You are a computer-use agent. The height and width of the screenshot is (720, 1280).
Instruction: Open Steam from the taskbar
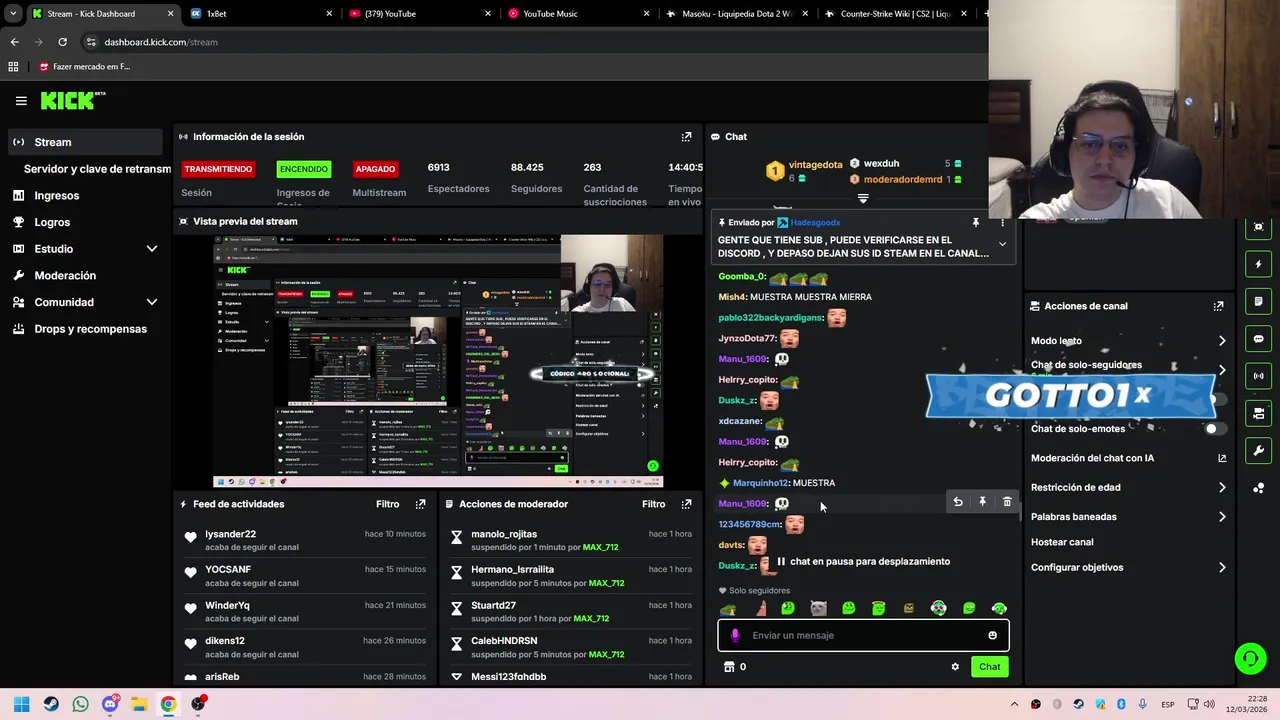[x=51, y=704]
